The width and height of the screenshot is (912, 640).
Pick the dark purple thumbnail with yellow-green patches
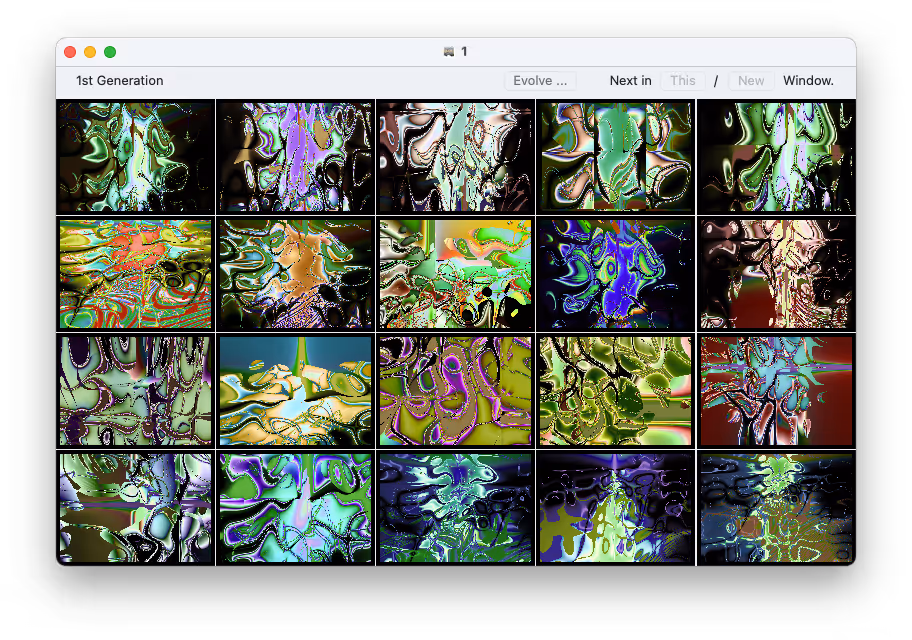pos(615,508)
